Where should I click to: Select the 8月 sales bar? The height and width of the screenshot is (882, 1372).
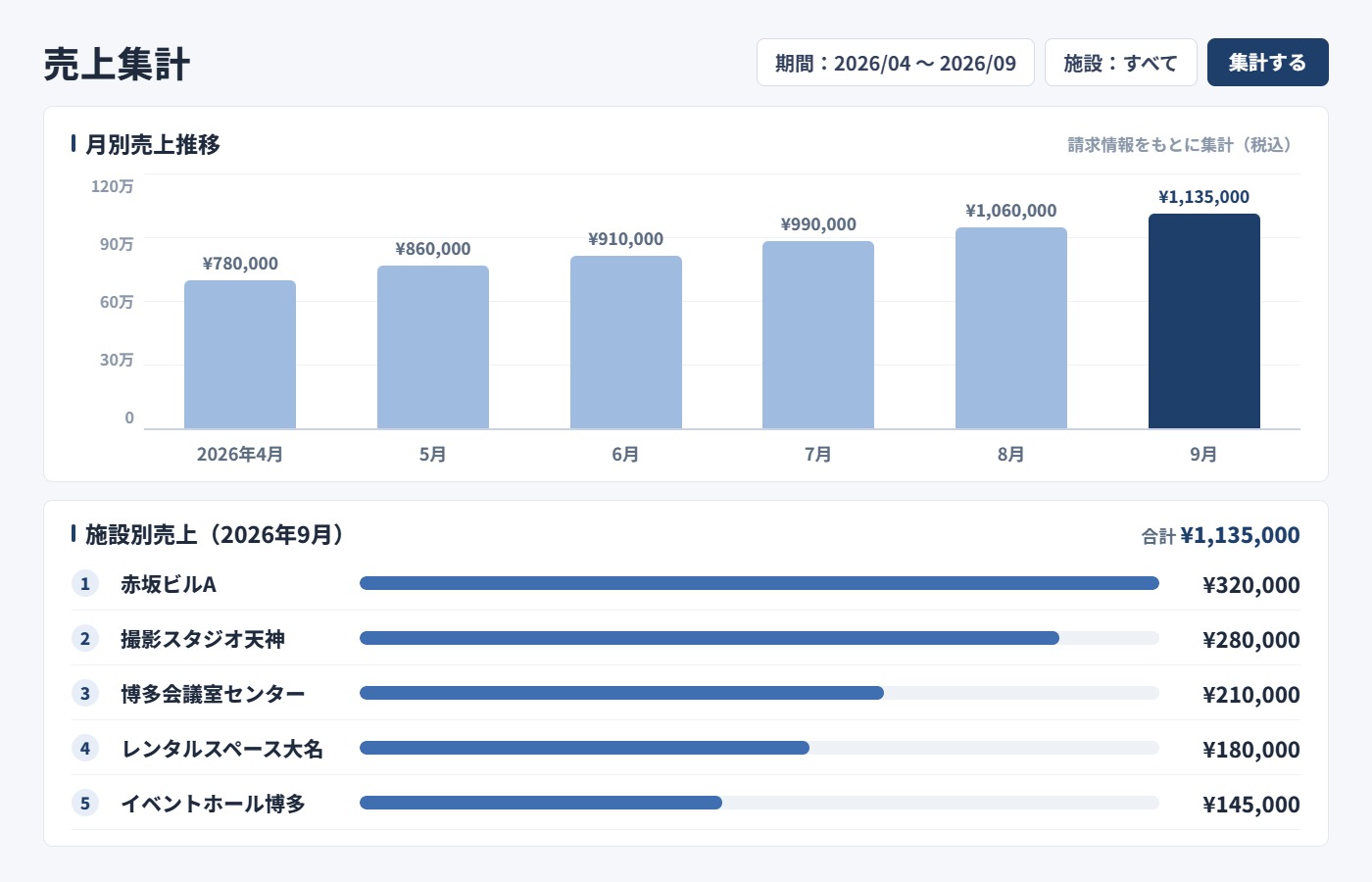tap(1011, 328)
